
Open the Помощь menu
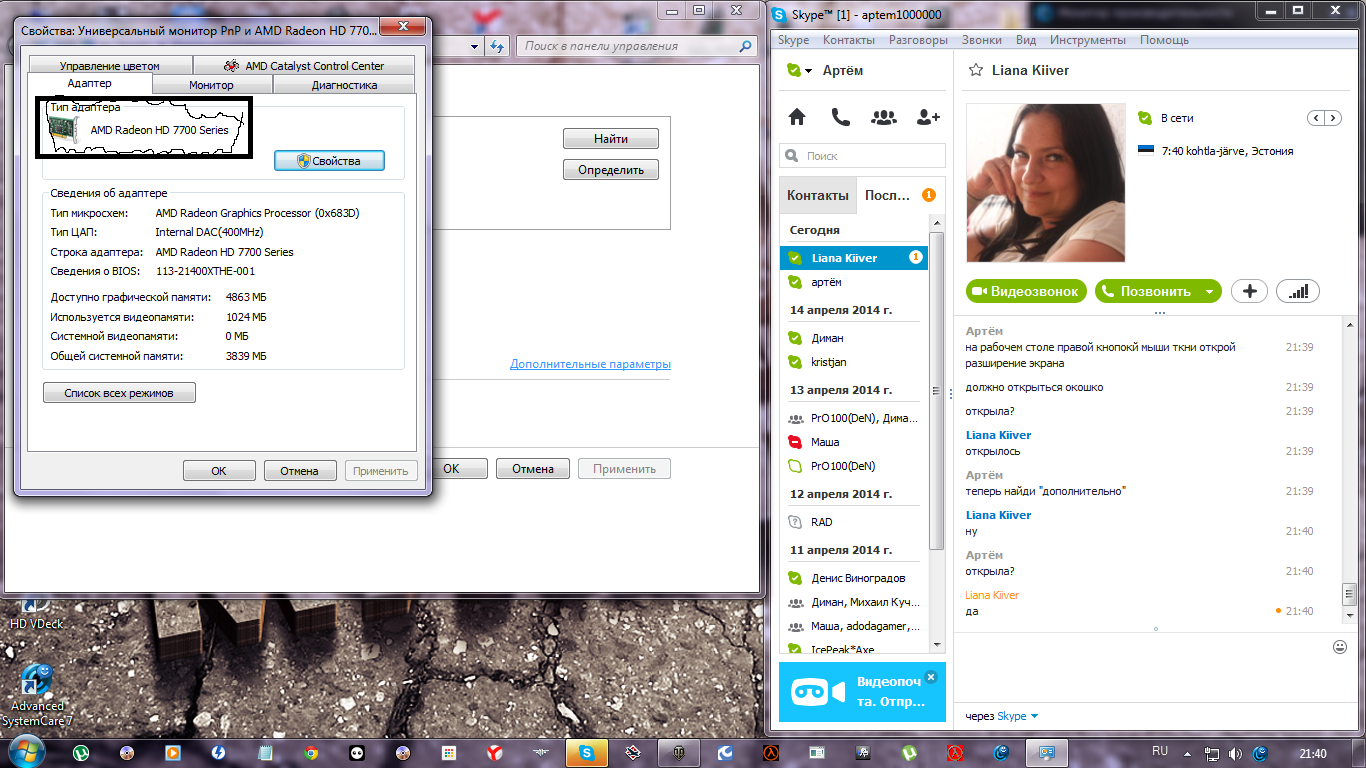[x=1164, y=40]
